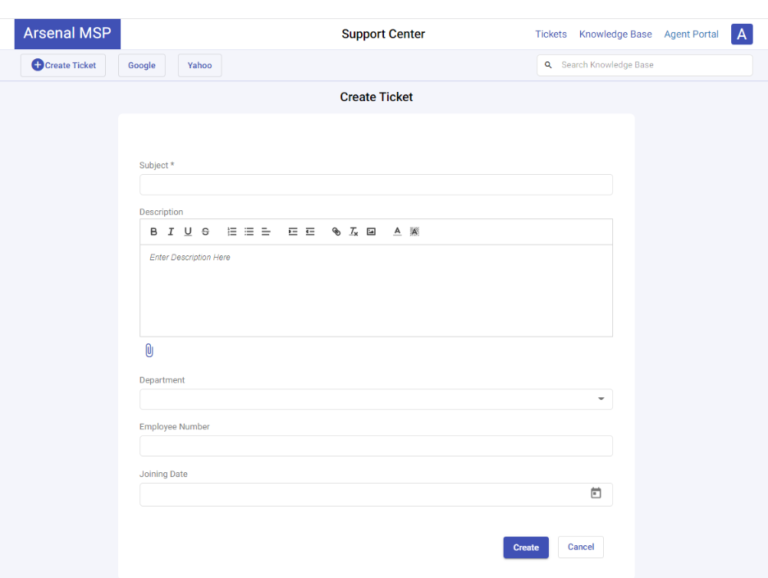Image resolution: width=768 pixels, height=578 pixels.
Task: Insert a numbered list
Action: coord(232,232)
